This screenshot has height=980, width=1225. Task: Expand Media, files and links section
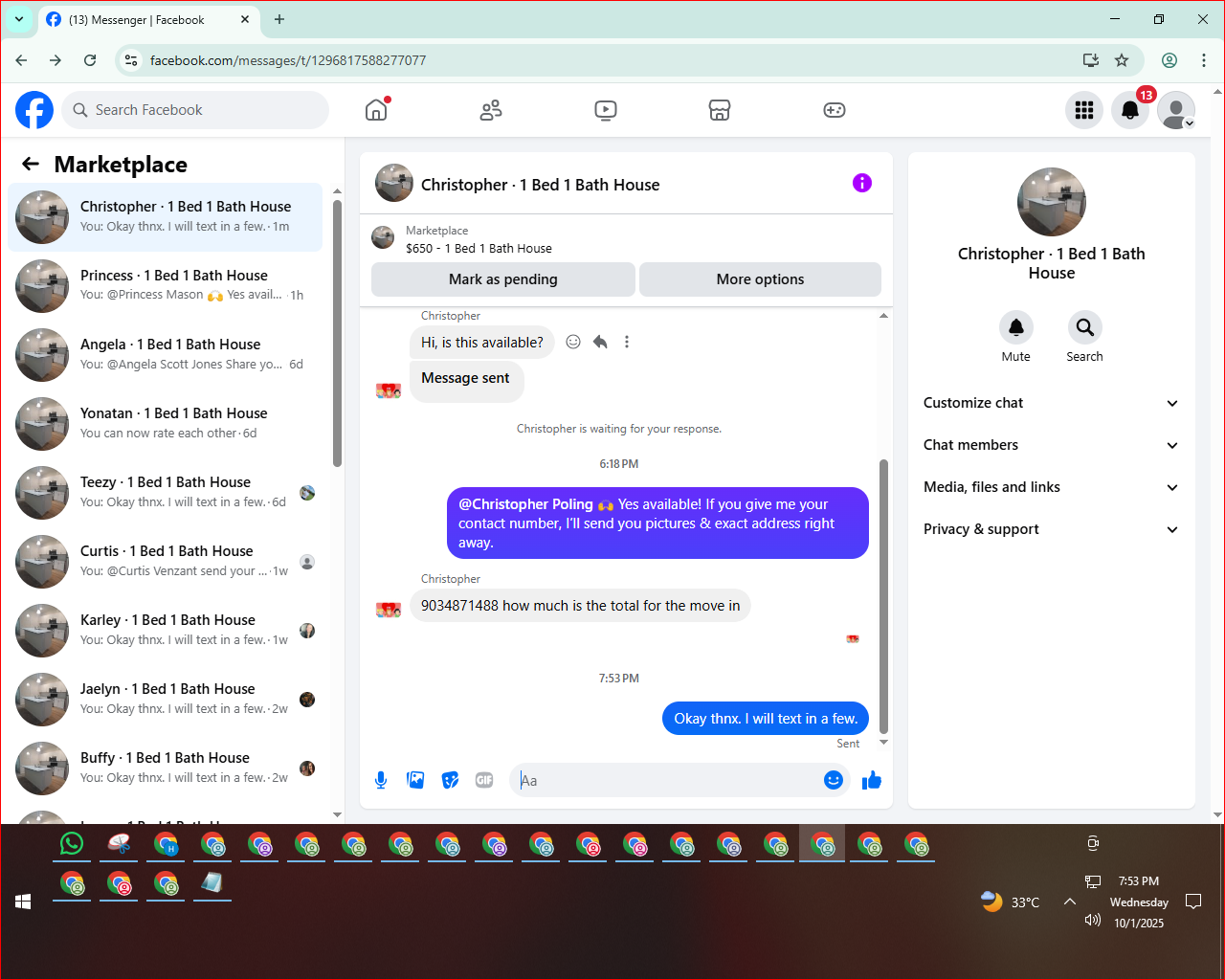pyautogui.click(x=1052, y=487)
